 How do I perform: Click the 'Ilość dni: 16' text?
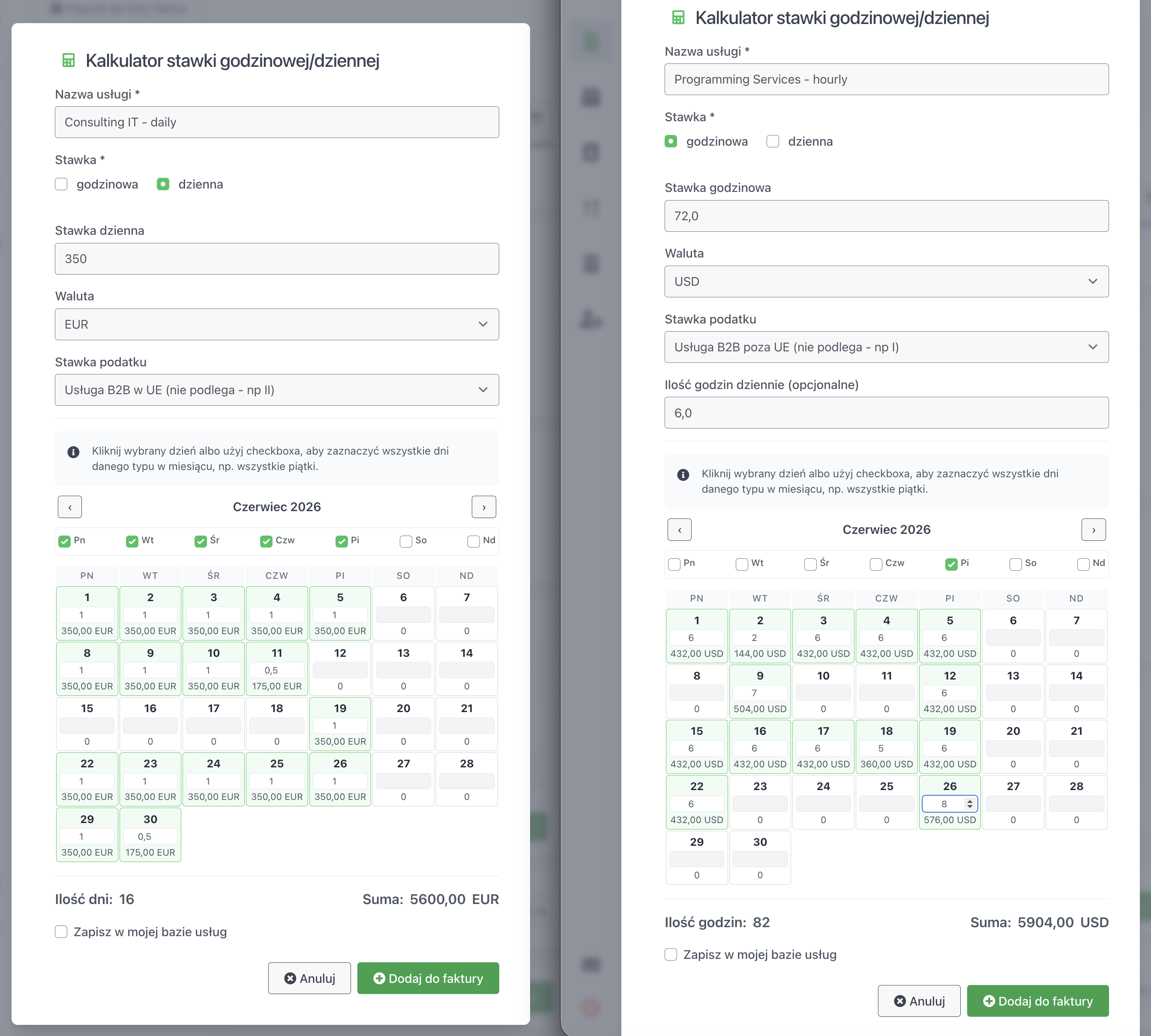[x=95, y=899]
